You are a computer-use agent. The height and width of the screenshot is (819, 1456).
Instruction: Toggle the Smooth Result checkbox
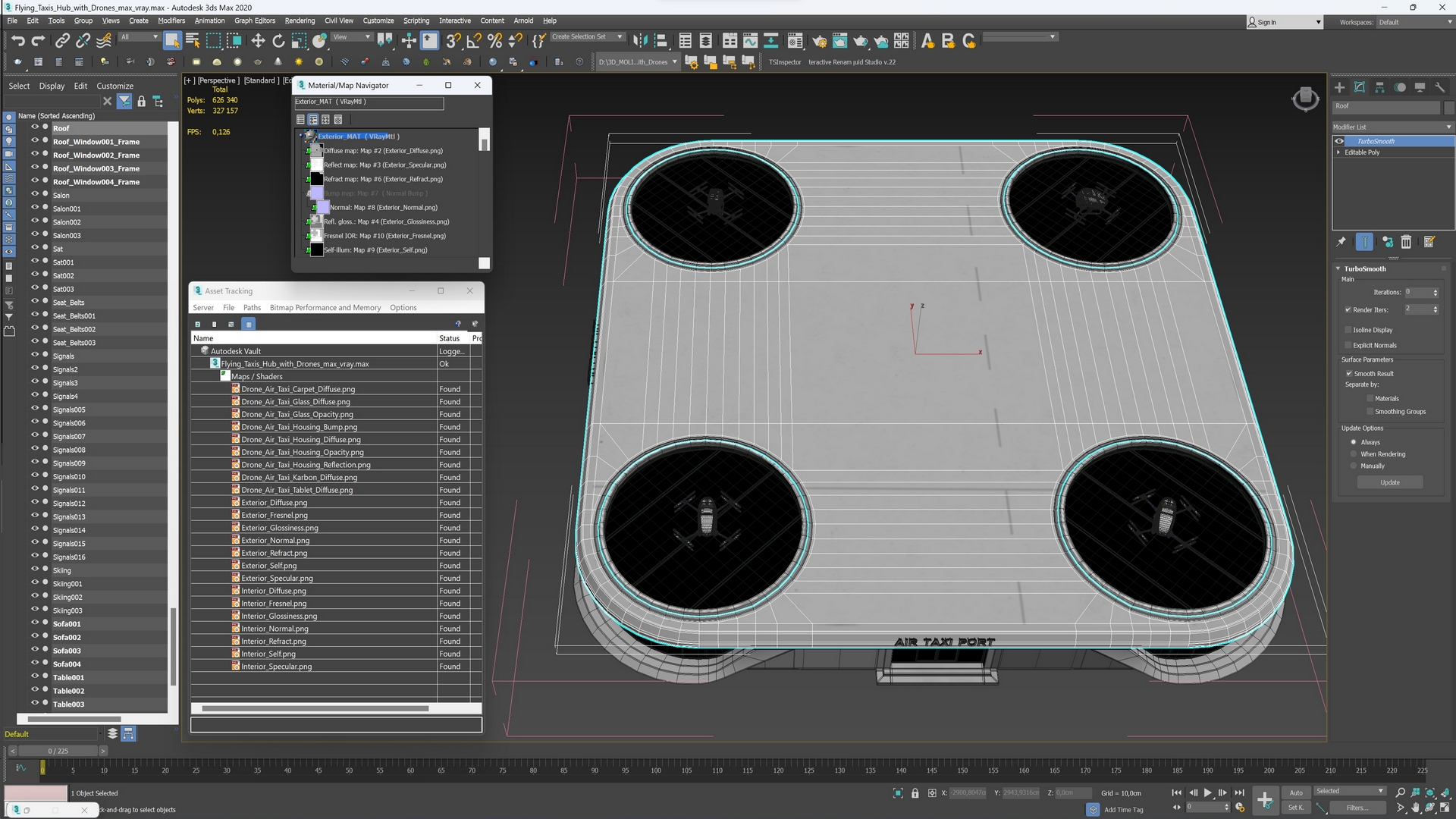(x=1349, y=374)
